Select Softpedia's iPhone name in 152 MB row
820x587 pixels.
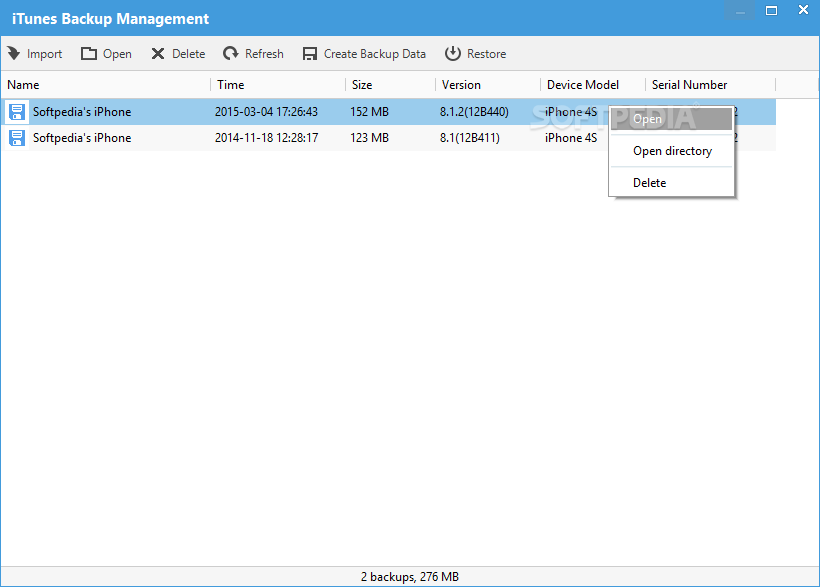(82, 112)
